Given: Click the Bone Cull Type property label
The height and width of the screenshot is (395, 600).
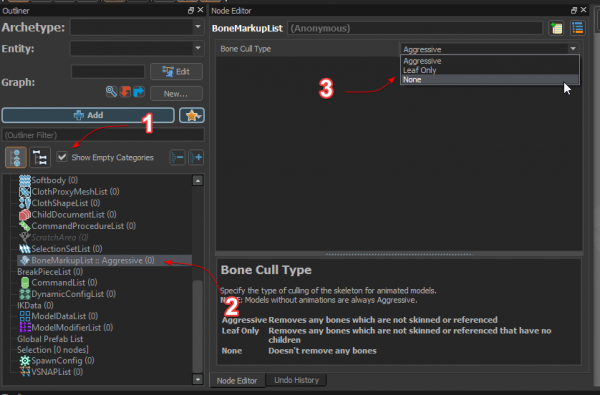Looking at the screenshot, I should 246,49.
